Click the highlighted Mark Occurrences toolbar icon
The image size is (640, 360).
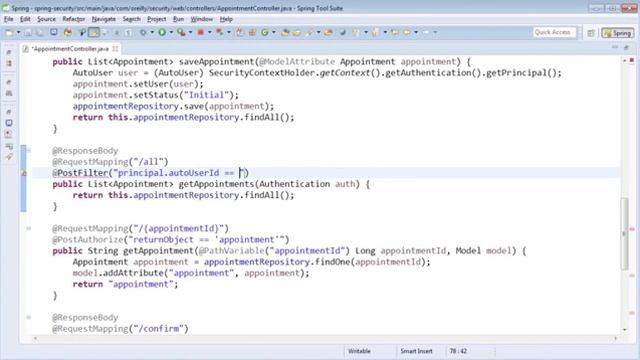pyautogui.click(x=94, y=32)
